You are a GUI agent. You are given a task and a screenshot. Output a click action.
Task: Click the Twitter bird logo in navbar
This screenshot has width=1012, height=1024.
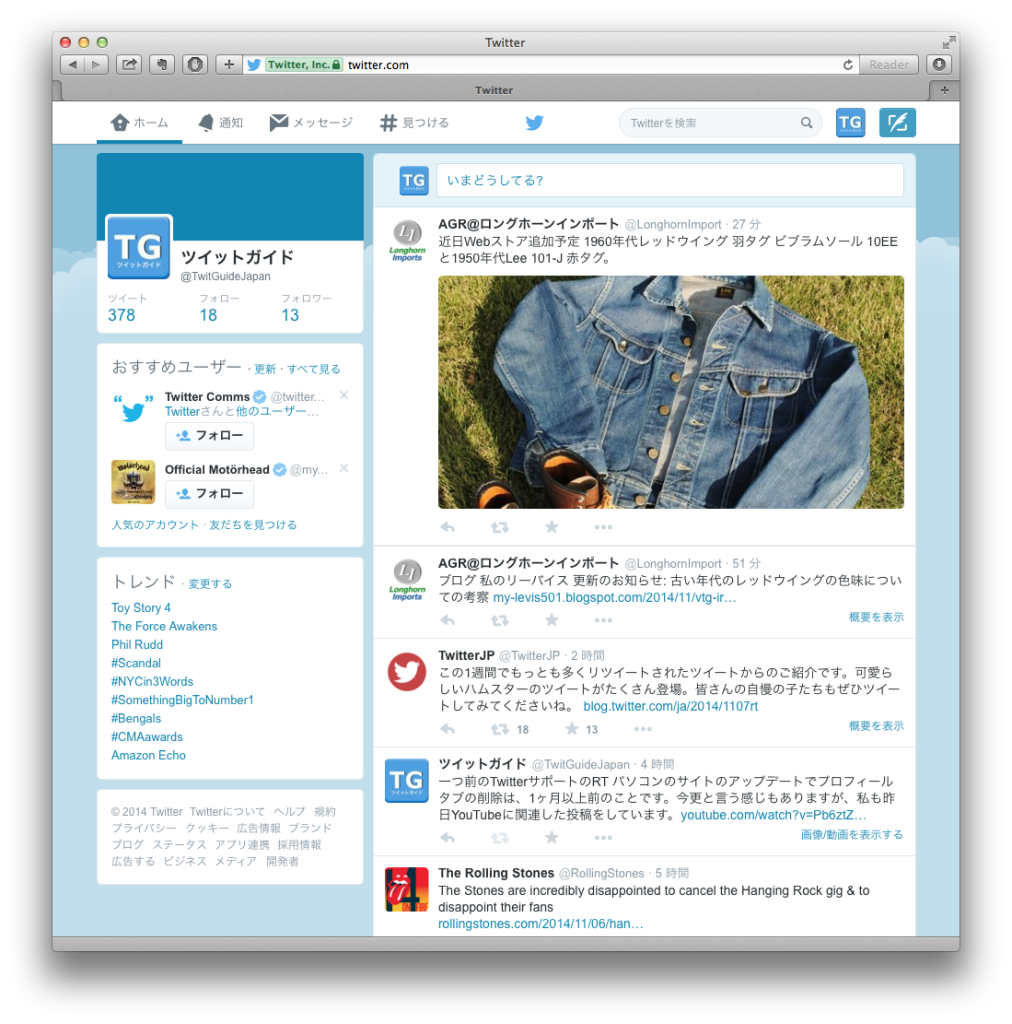click(x=535, y=123)
